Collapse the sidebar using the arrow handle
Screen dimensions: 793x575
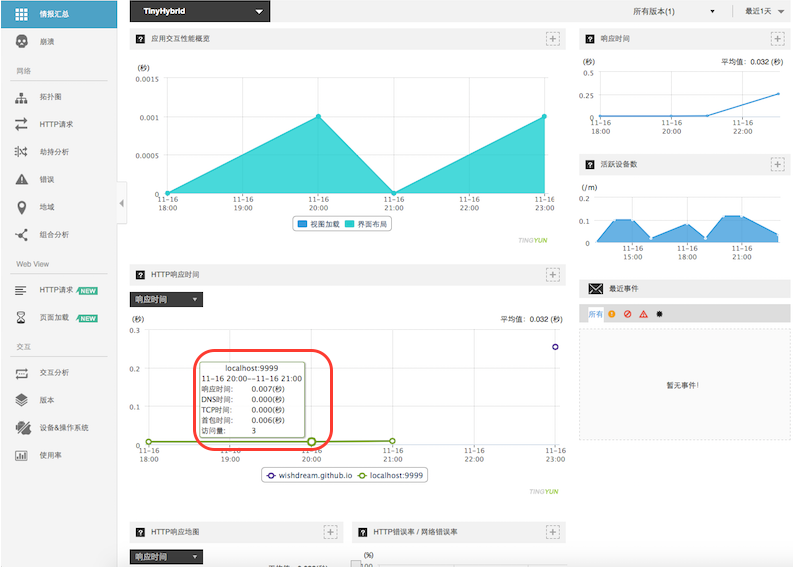tap(122, 203)
